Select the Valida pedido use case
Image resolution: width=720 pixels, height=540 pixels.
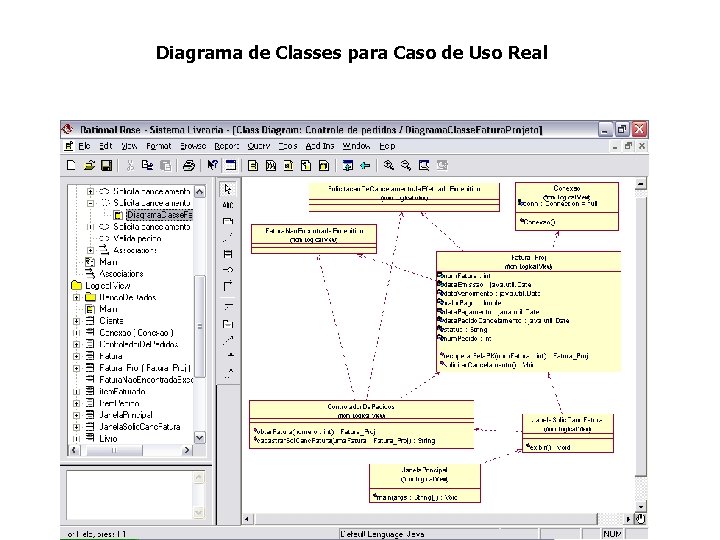pos(137,239)
